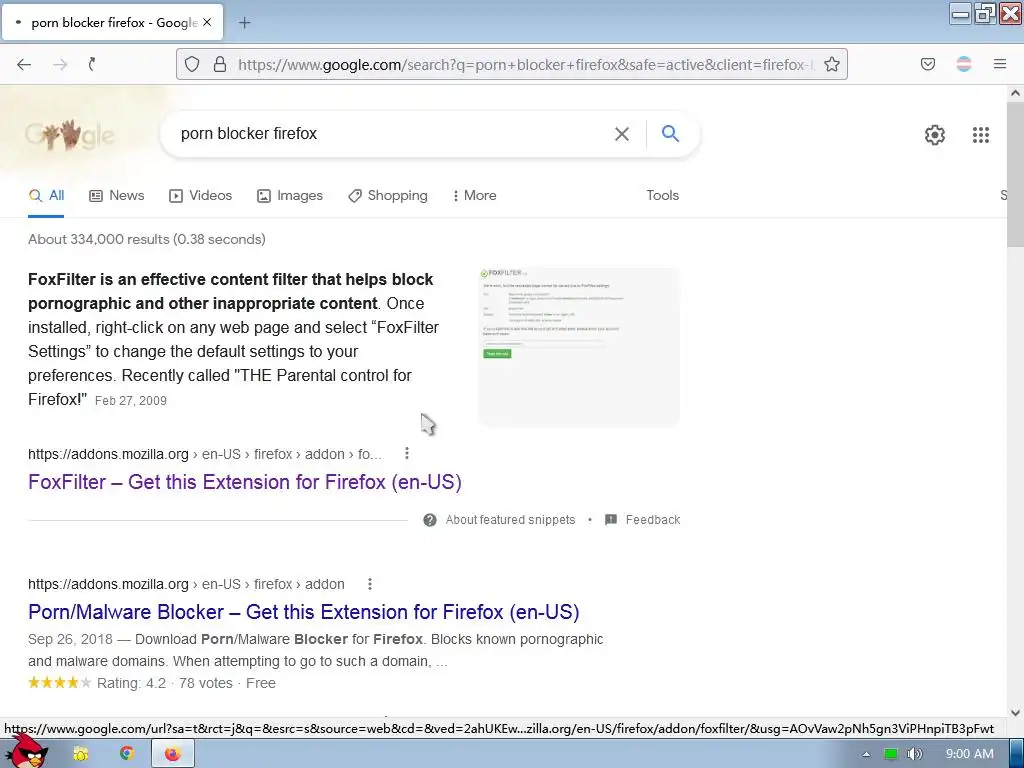Click scrollbar up arrow

click(x=1015, y=93)
